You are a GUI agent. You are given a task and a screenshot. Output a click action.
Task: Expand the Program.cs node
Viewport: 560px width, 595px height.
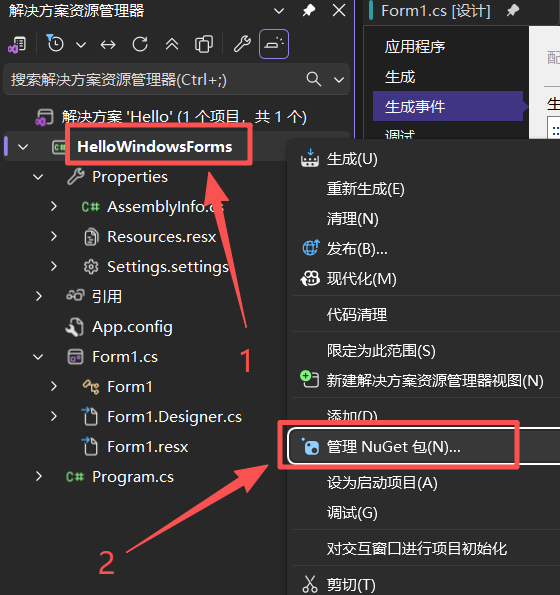[38, 477]
